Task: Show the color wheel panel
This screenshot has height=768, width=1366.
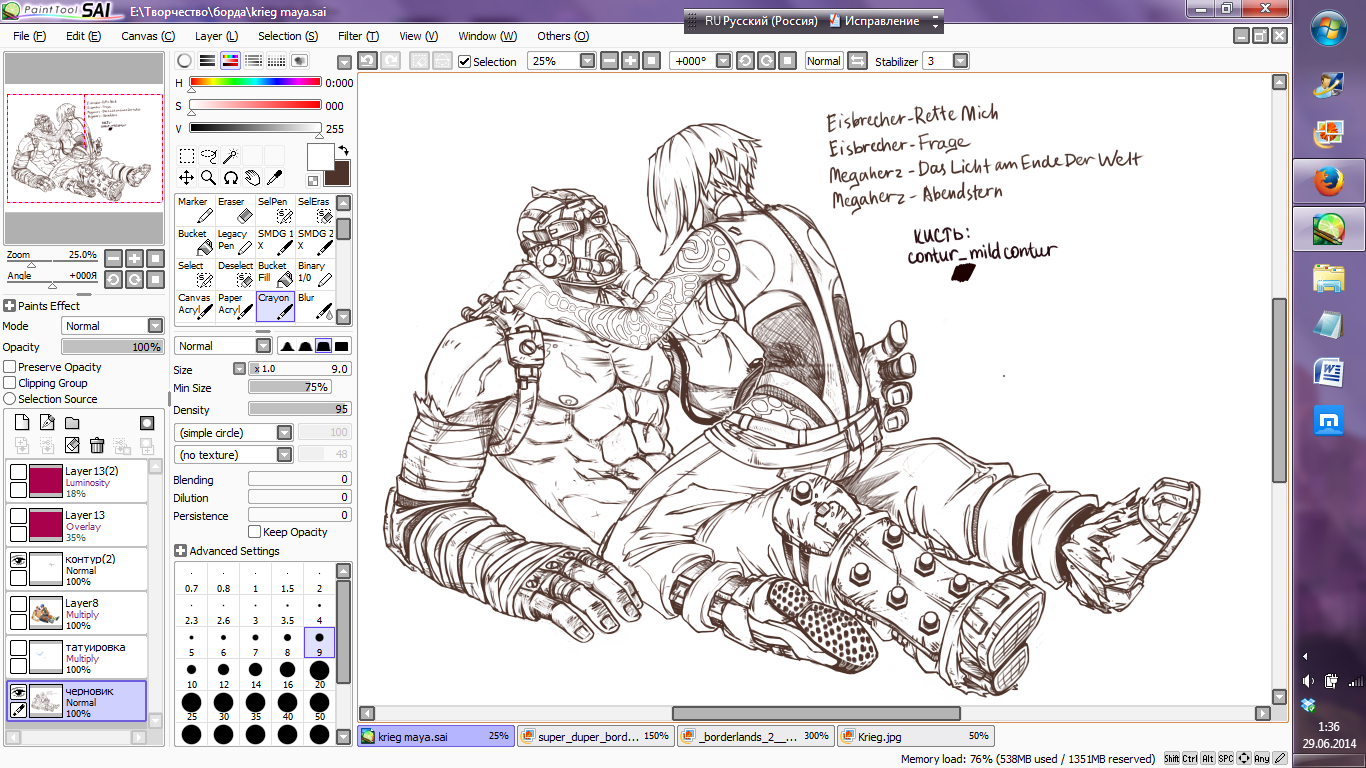Action: 184,61
